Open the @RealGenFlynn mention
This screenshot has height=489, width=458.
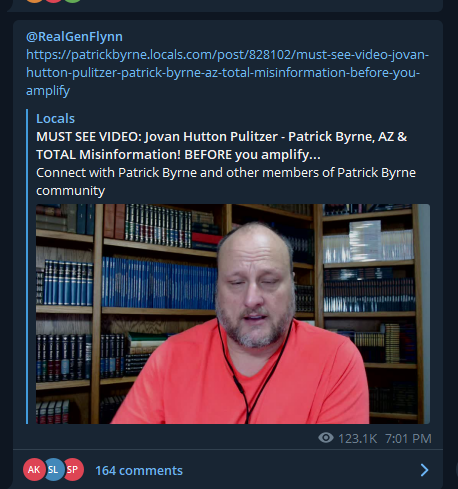74,37
